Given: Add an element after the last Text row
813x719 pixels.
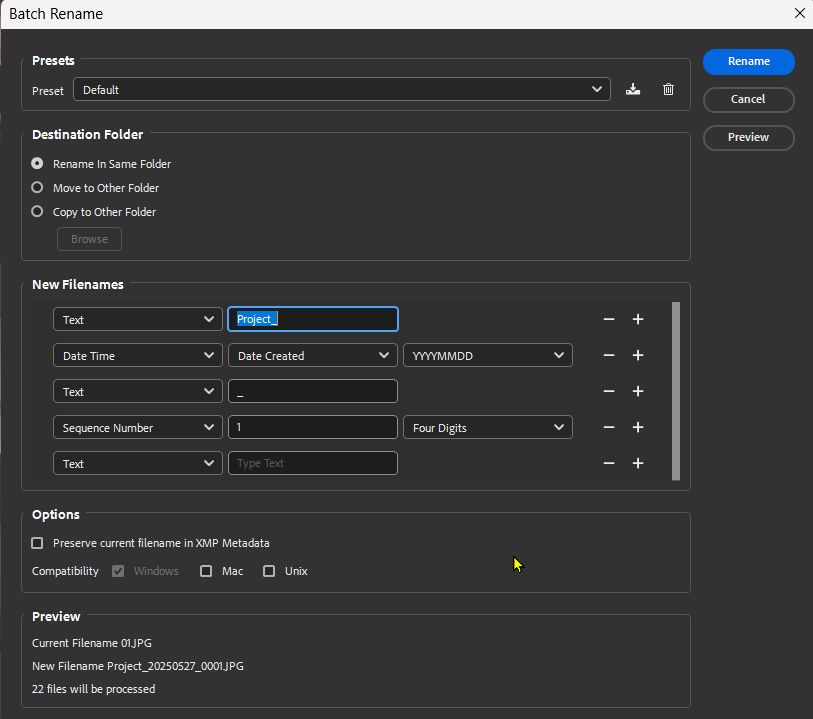Looking at the screenshot, I should click(638, 463).
